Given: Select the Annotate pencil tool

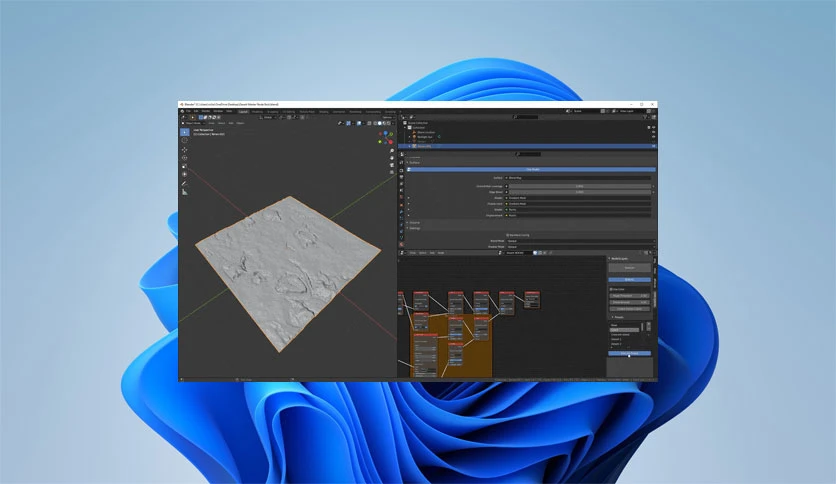Looking at the screenshot, I should pos(184,183).
